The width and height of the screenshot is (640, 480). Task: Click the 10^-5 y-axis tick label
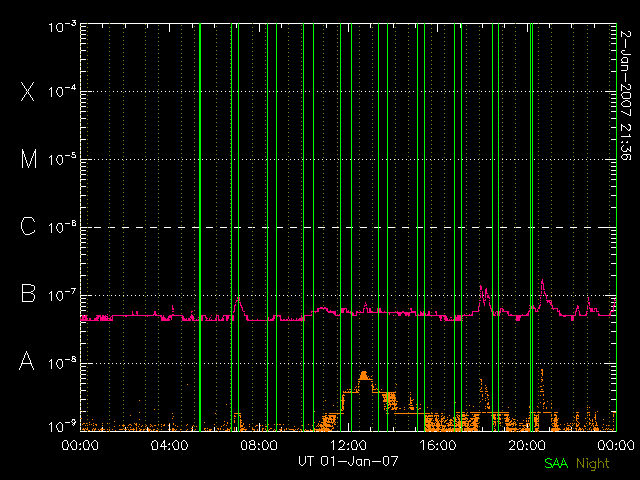[x=62, y=159]
